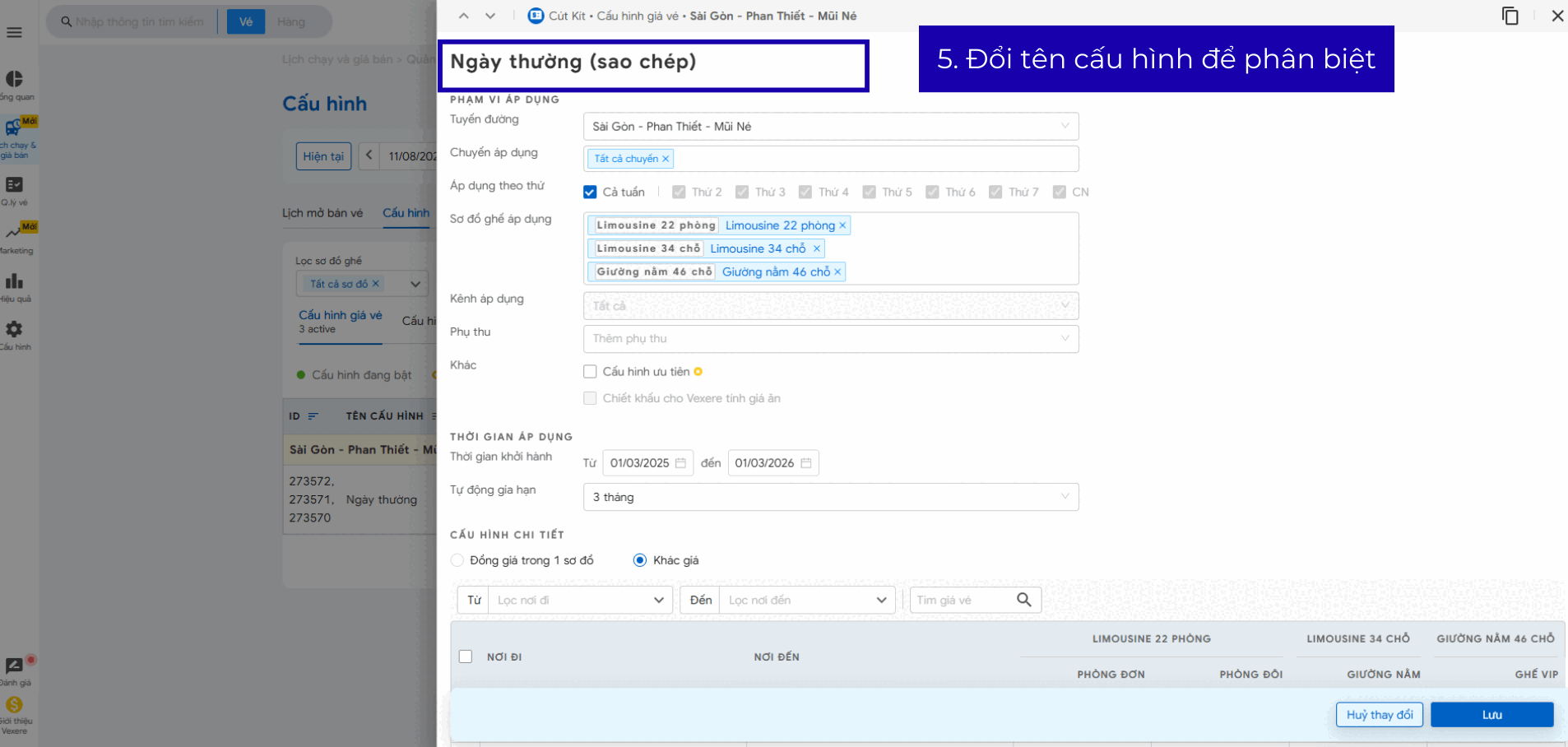Go to previous record with up chevron
Viewport: 1568px width, 747px height.
(463, 16)
